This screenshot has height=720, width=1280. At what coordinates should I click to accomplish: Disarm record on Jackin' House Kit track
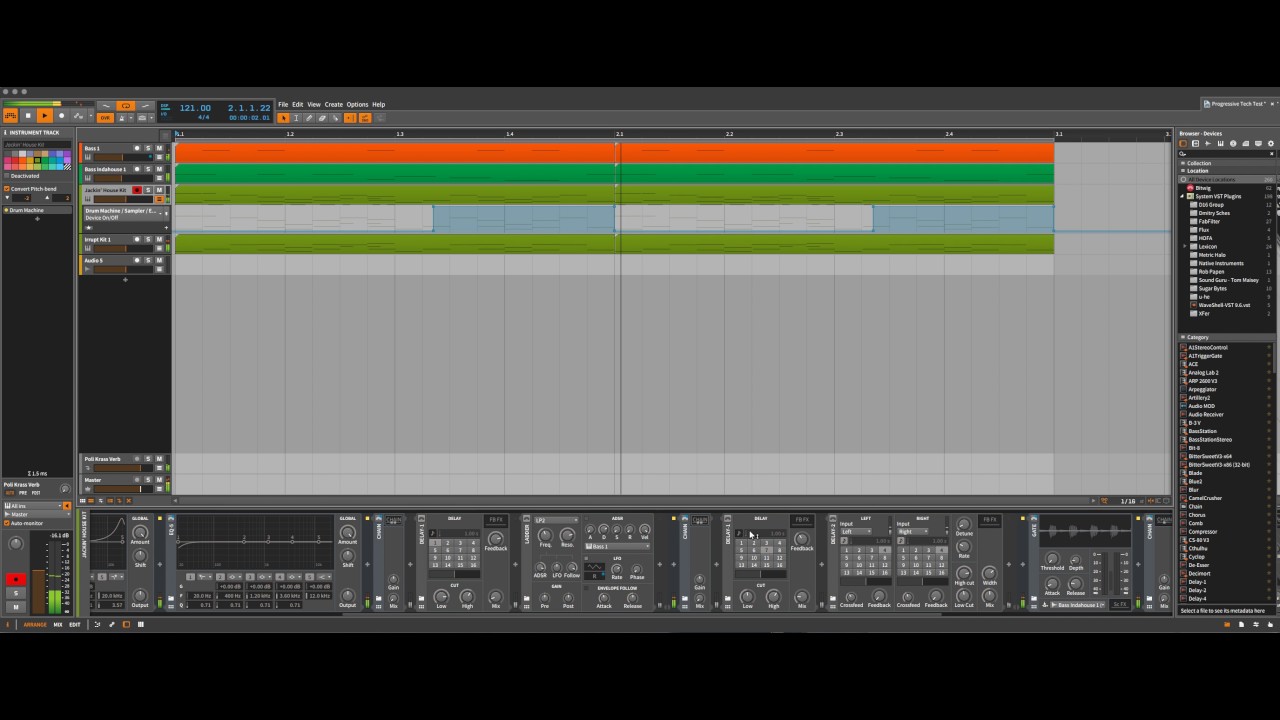[137, 190]
